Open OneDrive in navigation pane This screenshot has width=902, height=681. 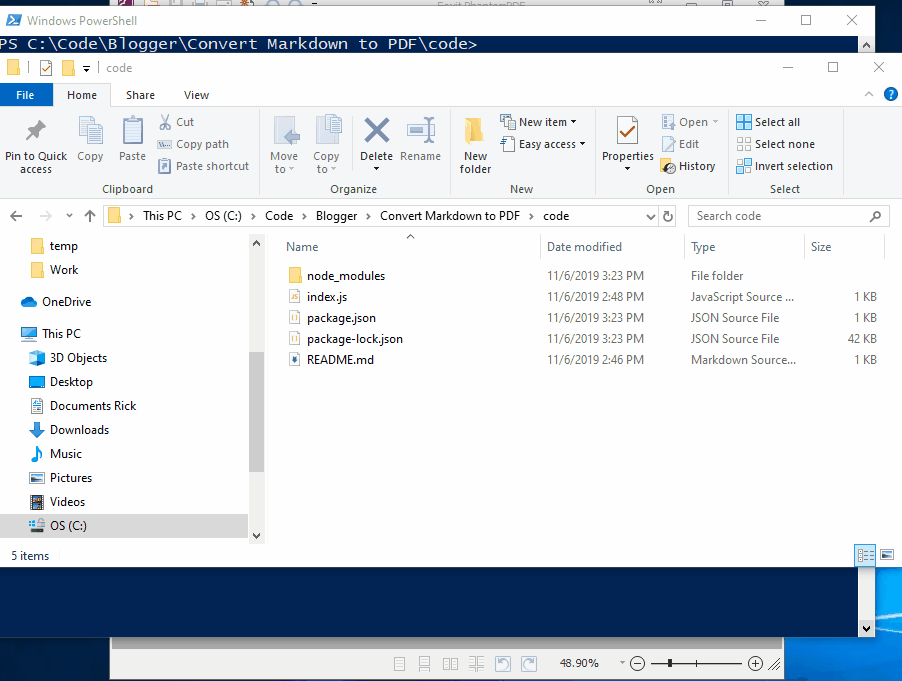[x=66, y=302]
